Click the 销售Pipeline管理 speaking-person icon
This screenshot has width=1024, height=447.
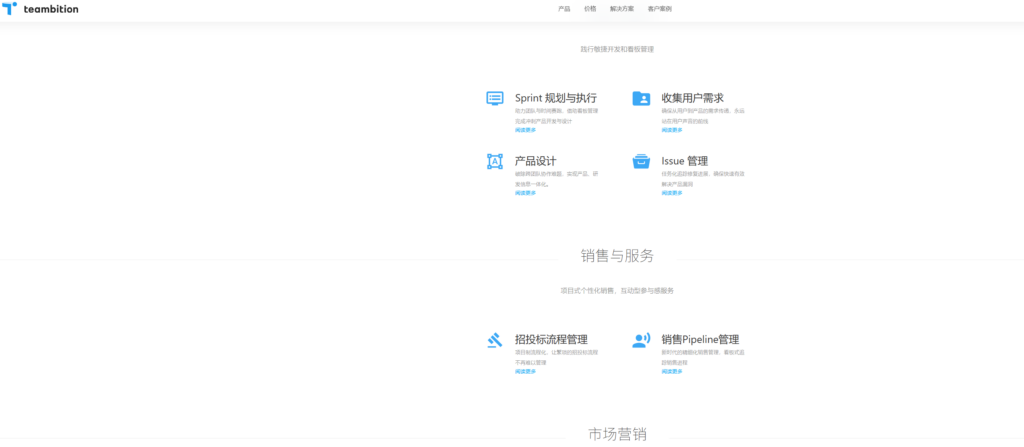(x=641, y=340)
